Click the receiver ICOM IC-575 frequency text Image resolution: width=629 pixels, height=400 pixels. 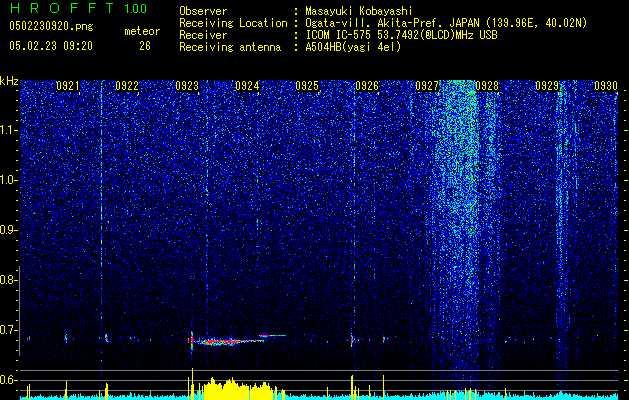coord(401,35)
